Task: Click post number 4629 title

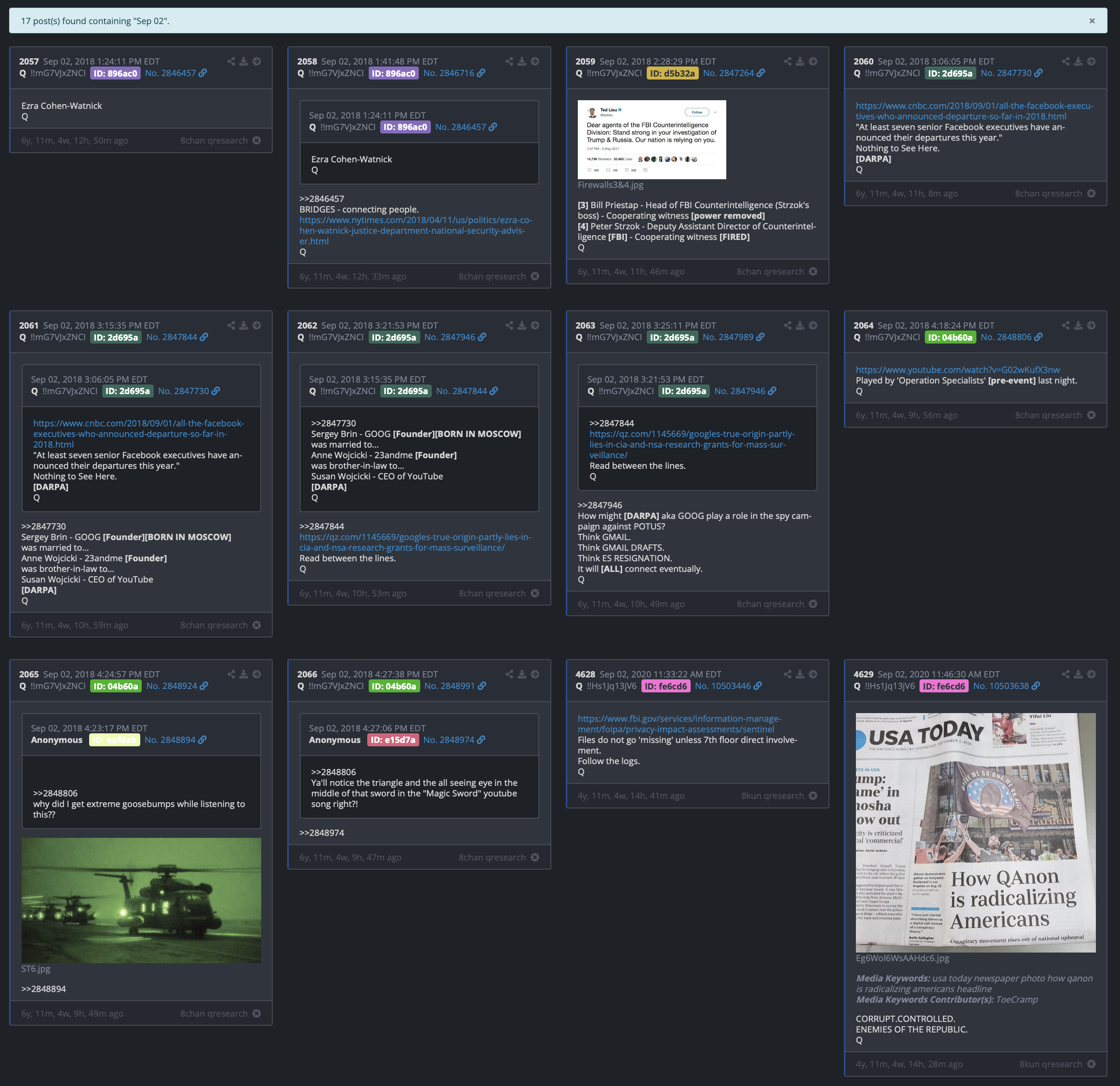Action: click(x=864, y=675)
